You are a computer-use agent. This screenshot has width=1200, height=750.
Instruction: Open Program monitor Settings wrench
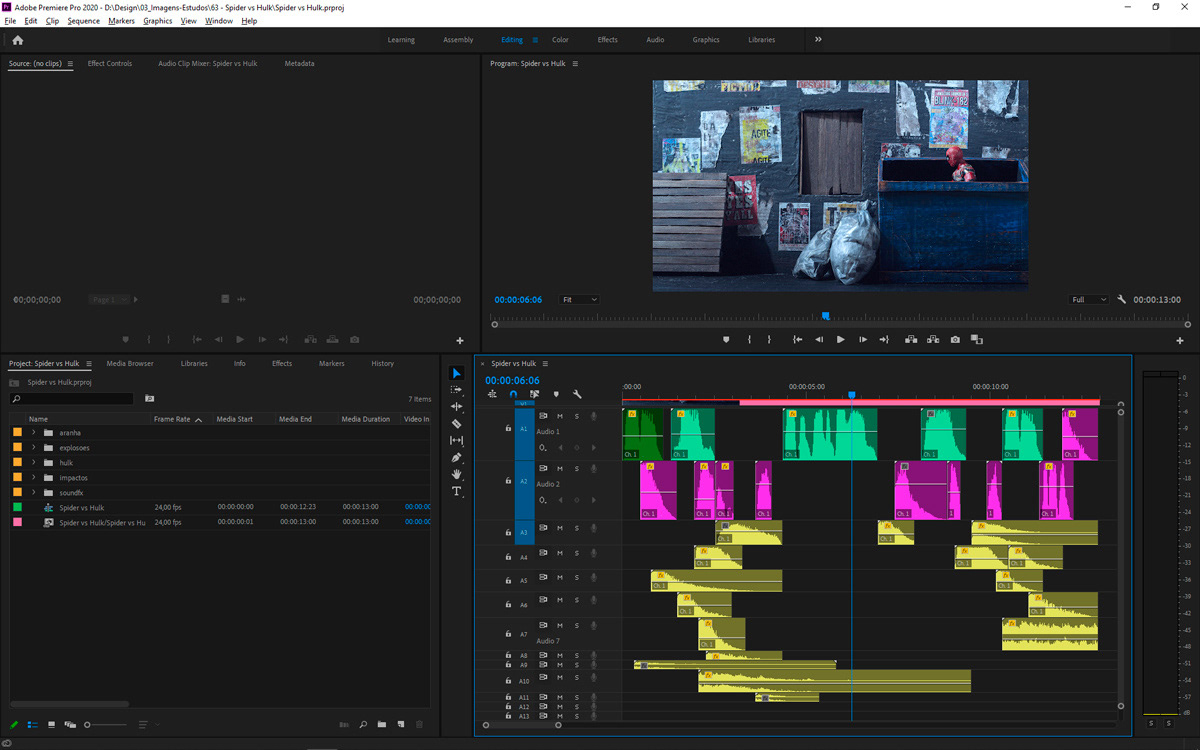tap(1122, 300)
